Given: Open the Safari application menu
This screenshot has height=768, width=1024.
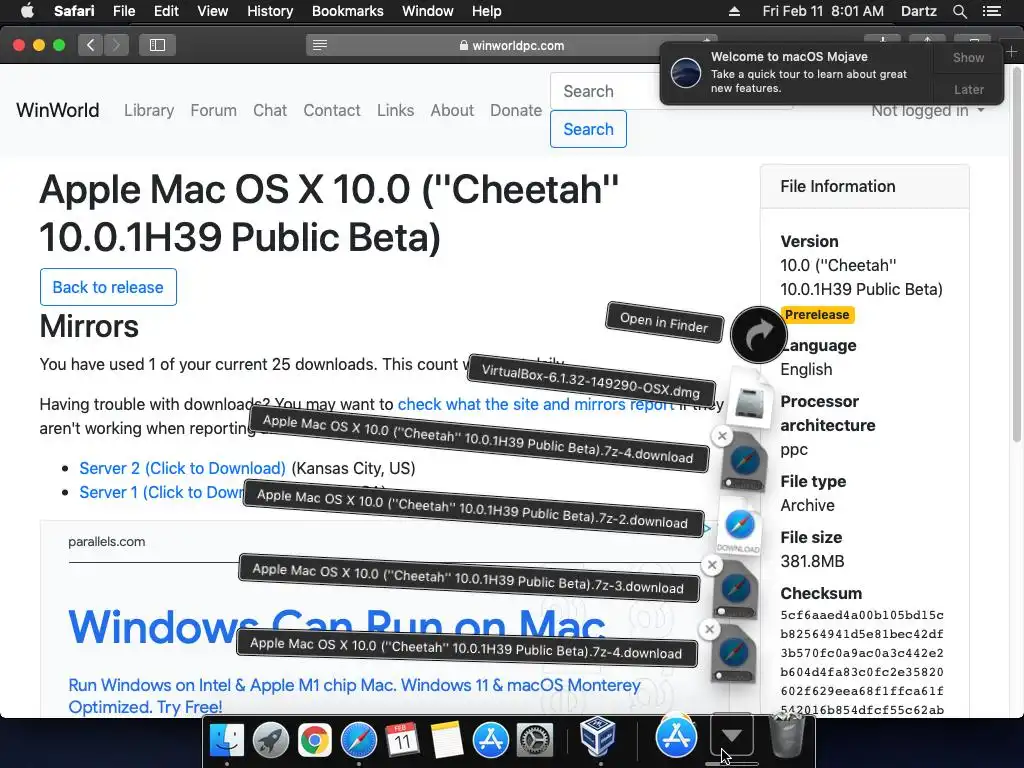Looking at the screenshot, I should [74, 11].
